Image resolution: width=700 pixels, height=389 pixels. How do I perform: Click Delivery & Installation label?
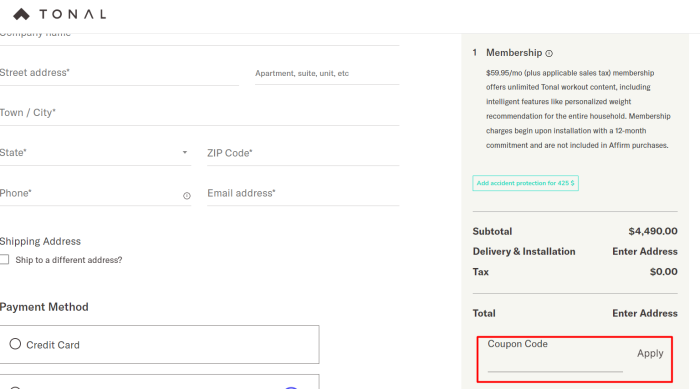coord(524,251)
